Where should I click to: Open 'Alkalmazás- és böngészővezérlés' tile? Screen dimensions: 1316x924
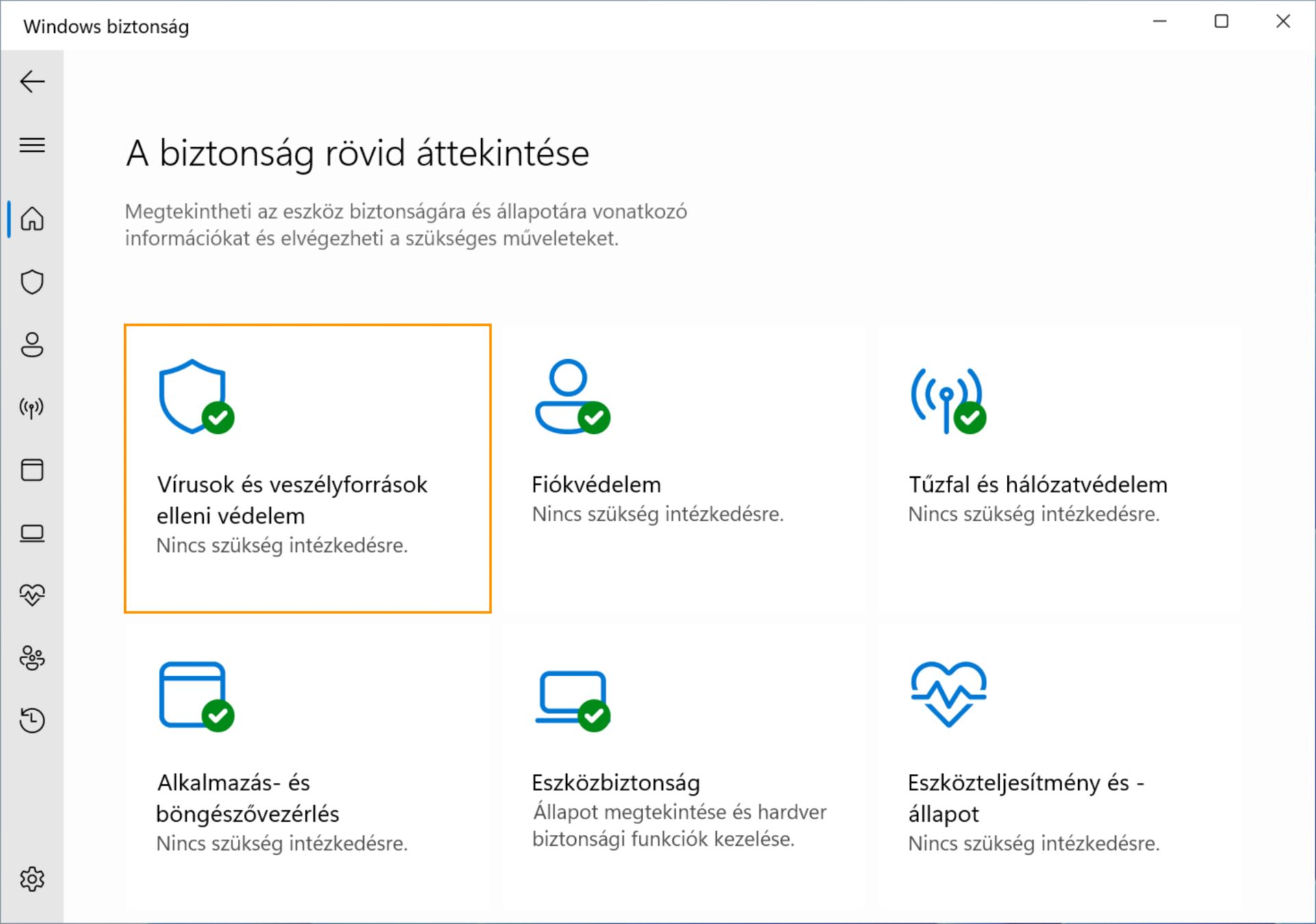[x=308, y=766]
